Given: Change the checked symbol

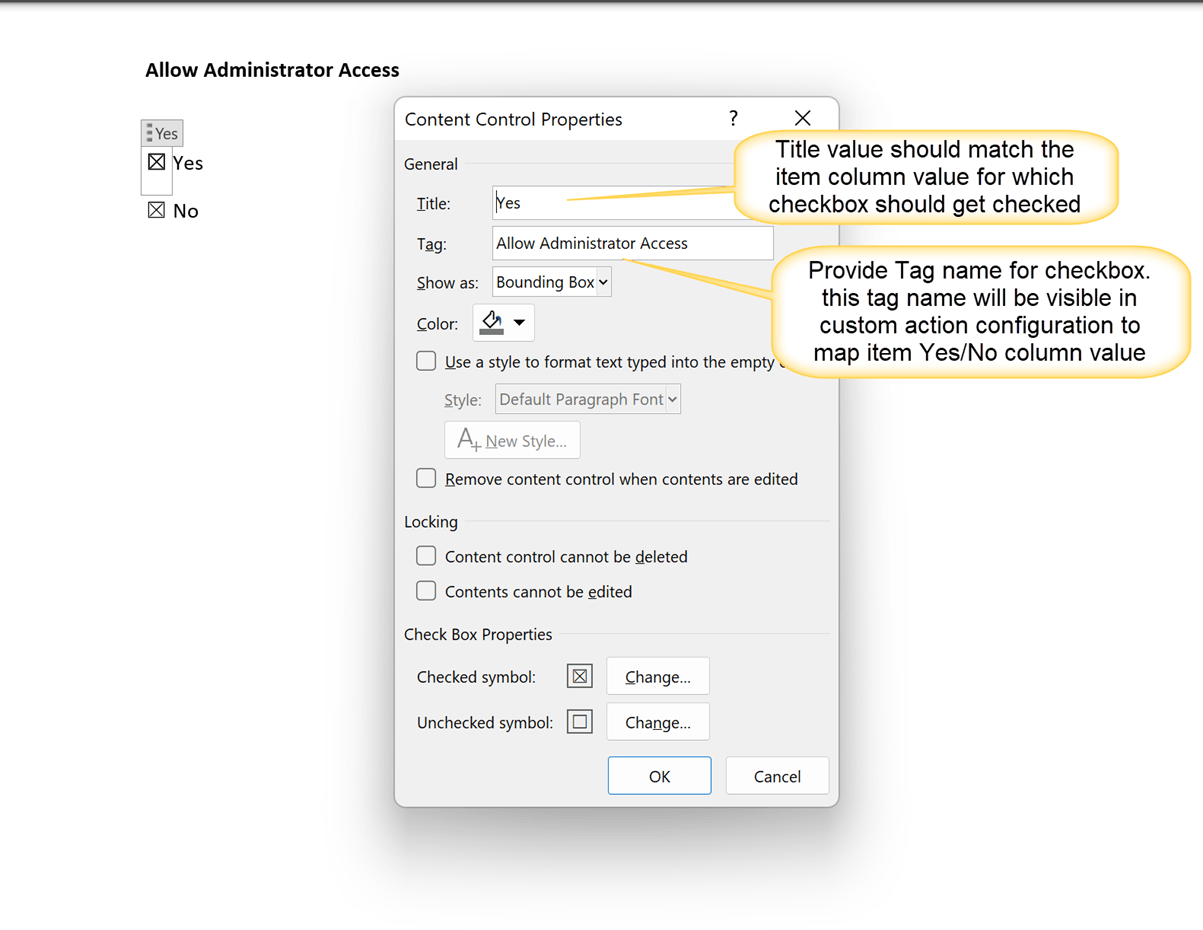Looking at the screenshot, I should coord(657,675).
